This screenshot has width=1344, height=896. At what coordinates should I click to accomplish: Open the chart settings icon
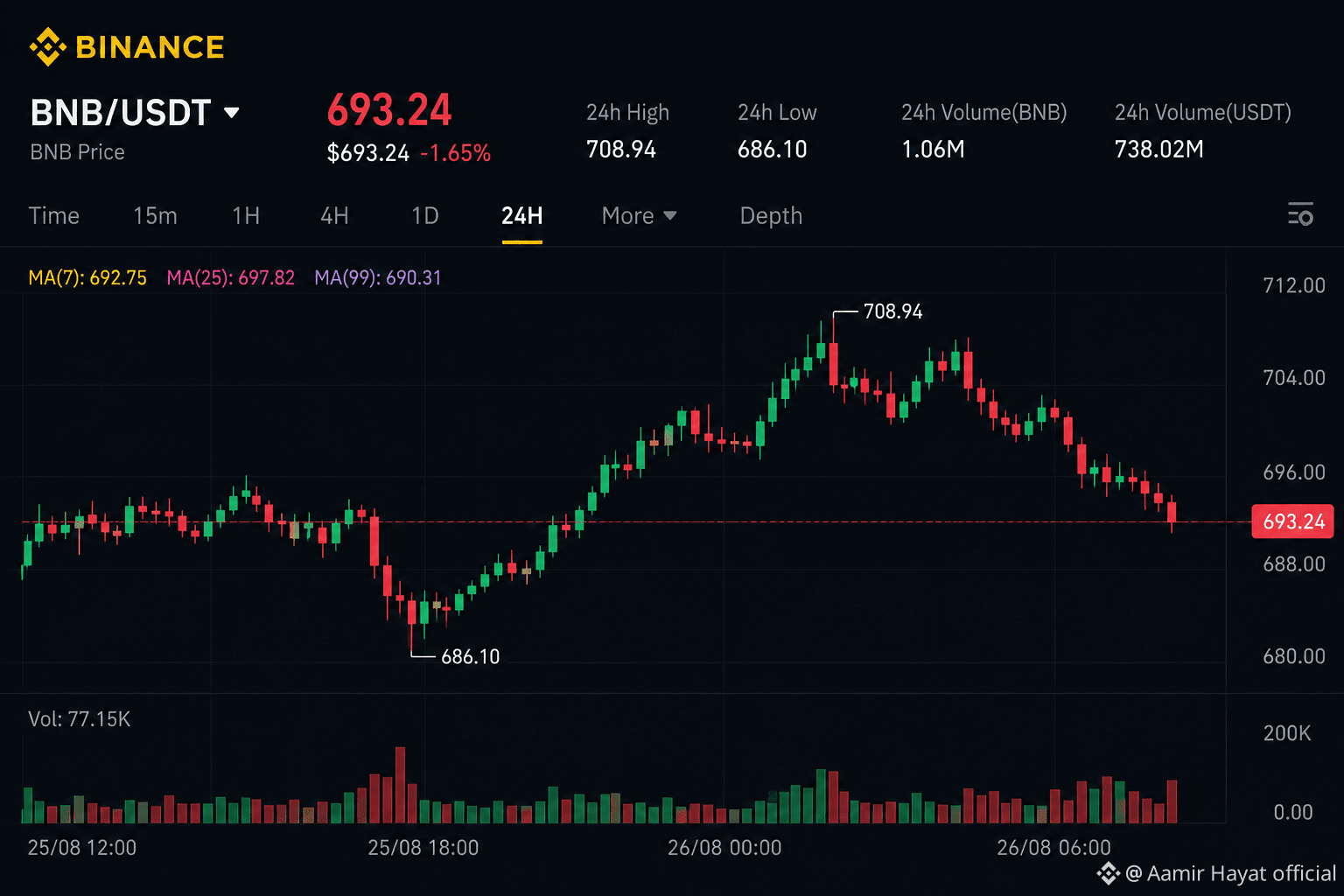pyautogui.click(x=1300, y=213)
